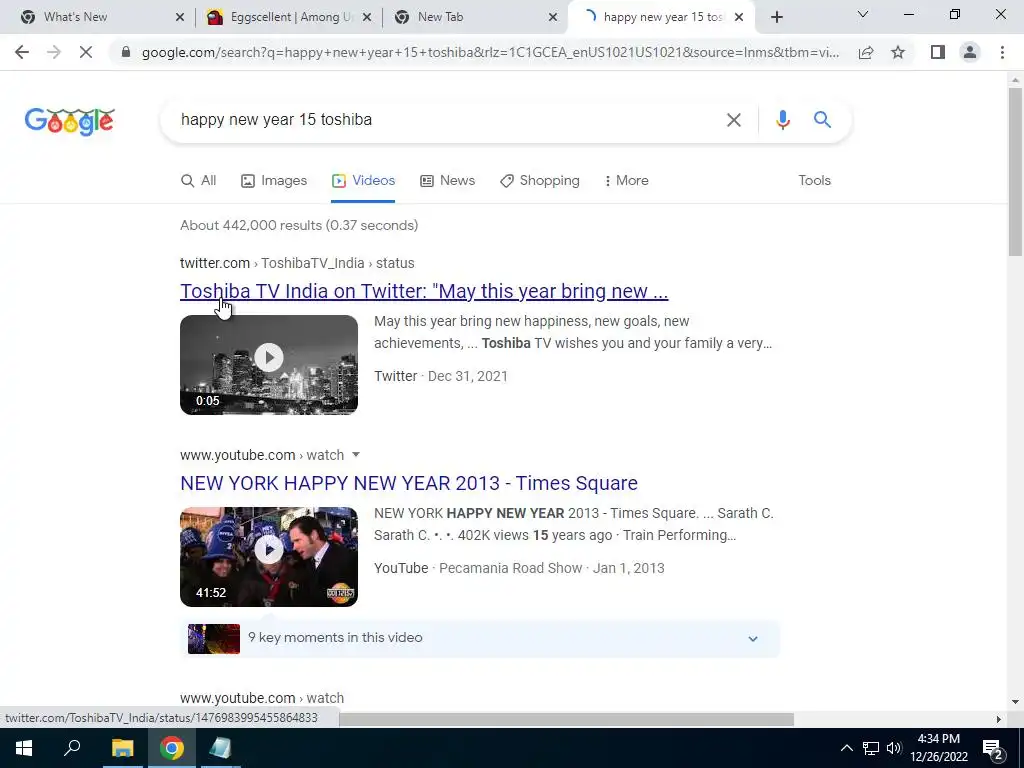Bookmark this page with star icon

pos(898,52)
